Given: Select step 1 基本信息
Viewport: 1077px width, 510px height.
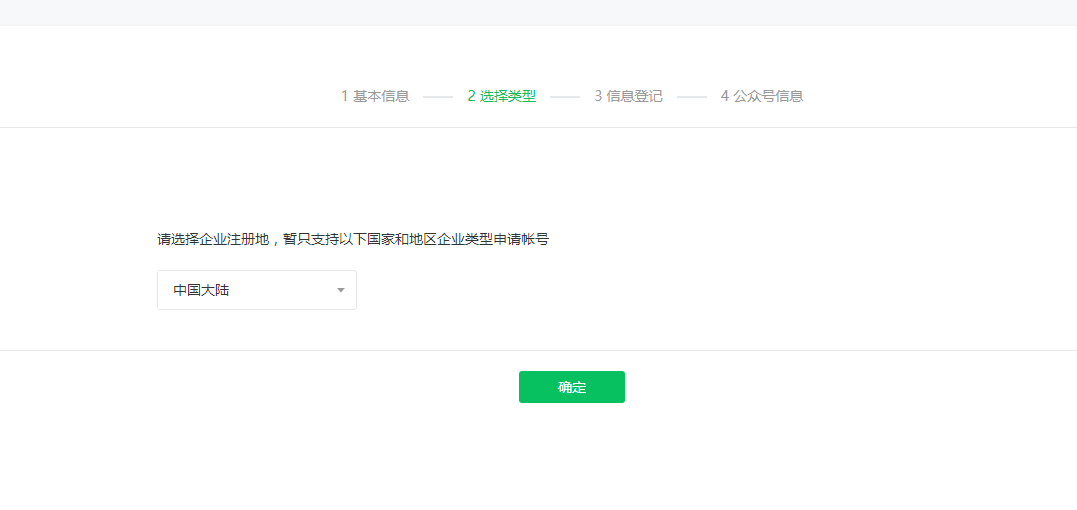Looking at the screenshot, I should coord(376,96).
